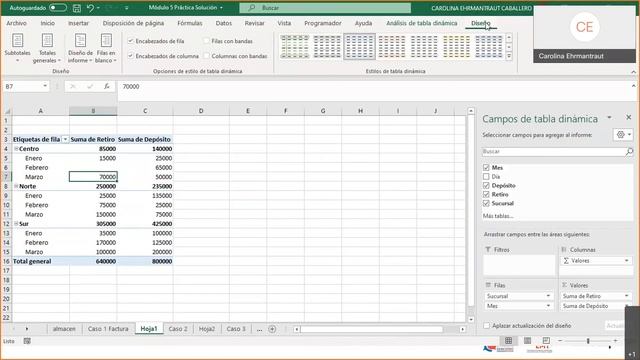This screenshot has width=640, height=360.
Task: Switch to the Datos ribbon tab
Action: [x=224, y=23]
